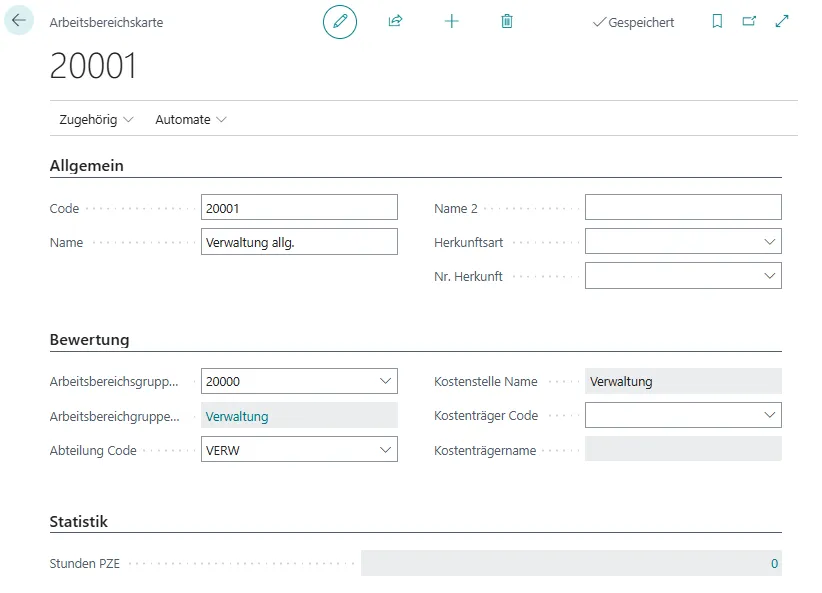This screenshot has height=593, width=822.
Task: Click the pencil edit icon
Action: point(340,21)
